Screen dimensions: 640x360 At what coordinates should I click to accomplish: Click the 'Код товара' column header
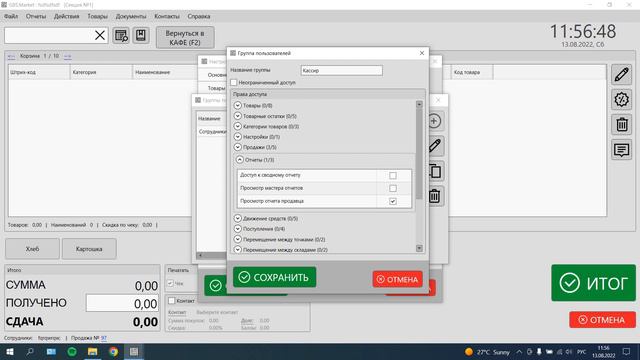pyautogui.click(x=472, y=72)
